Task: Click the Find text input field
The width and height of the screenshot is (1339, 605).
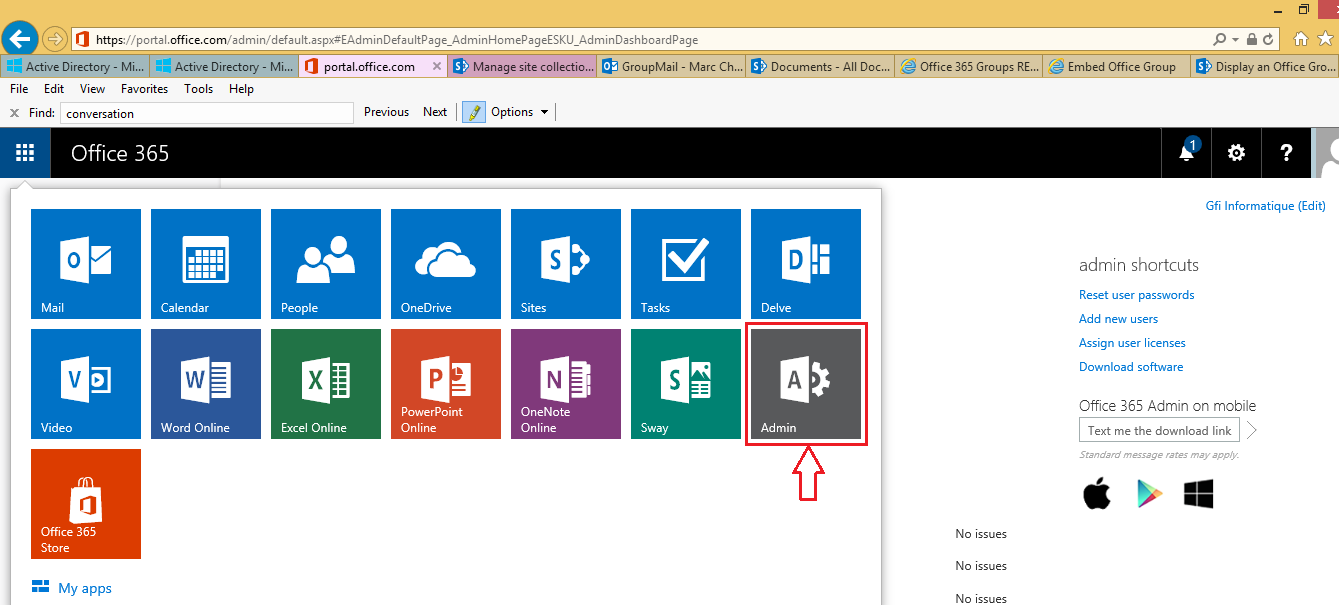Action: click(x=207, y=113)
